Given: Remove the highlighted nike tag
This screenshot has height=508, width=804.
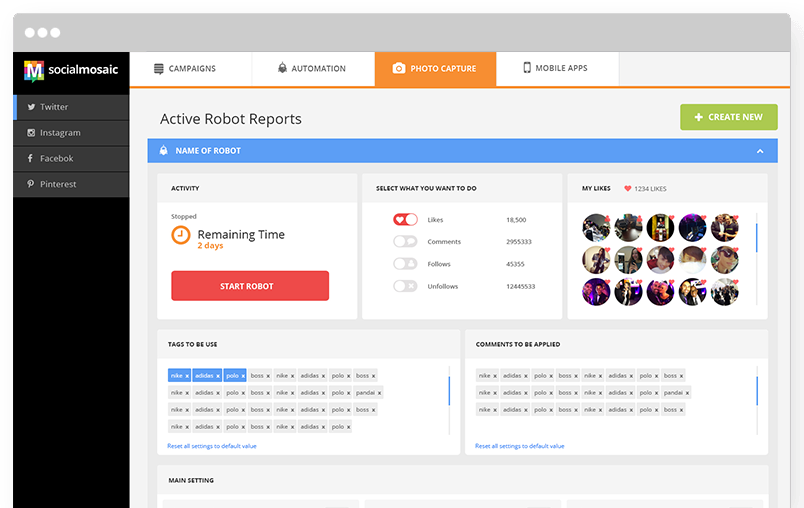Looking at the screenshot, I should pos(187,376).
